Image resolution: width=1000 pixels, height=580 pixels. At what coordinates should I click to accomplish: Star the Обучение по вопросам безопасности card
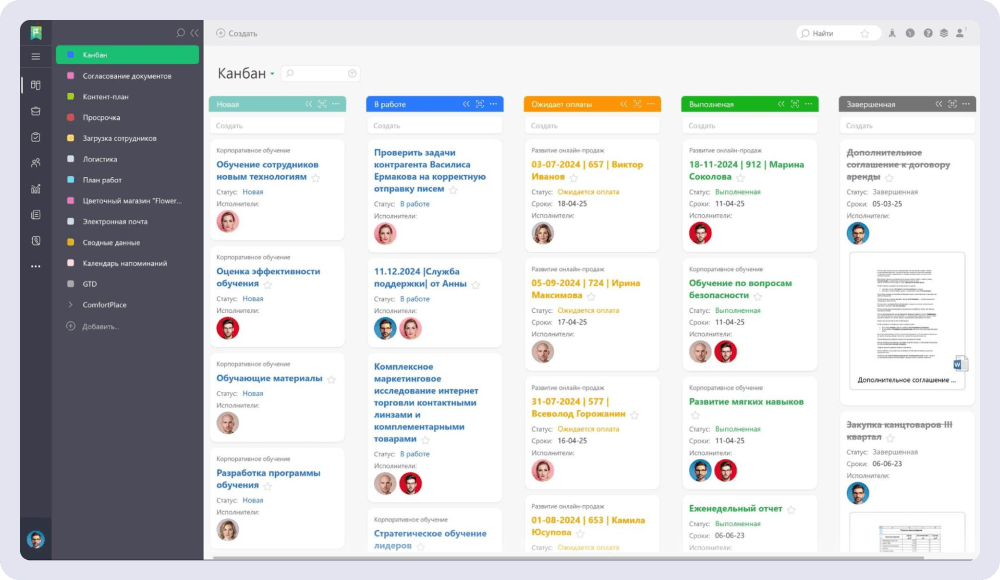pyautogui.click(x=758, y=296)
